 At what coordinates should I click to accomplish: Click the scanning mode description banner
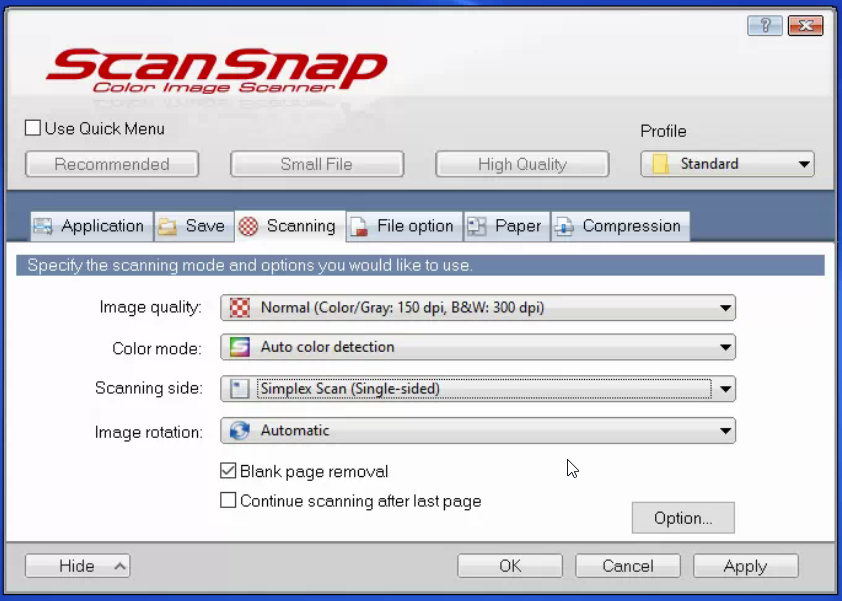tap(420, 265)
